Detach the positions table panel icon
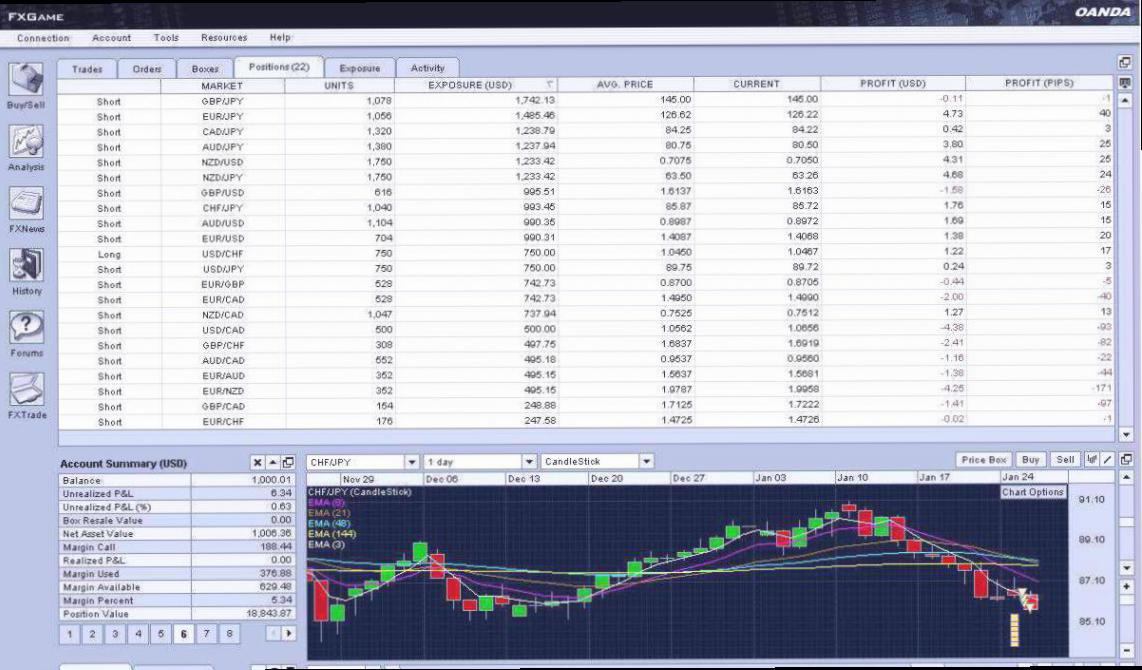Screen dimensions: 1142x670 pos(1125,63)
